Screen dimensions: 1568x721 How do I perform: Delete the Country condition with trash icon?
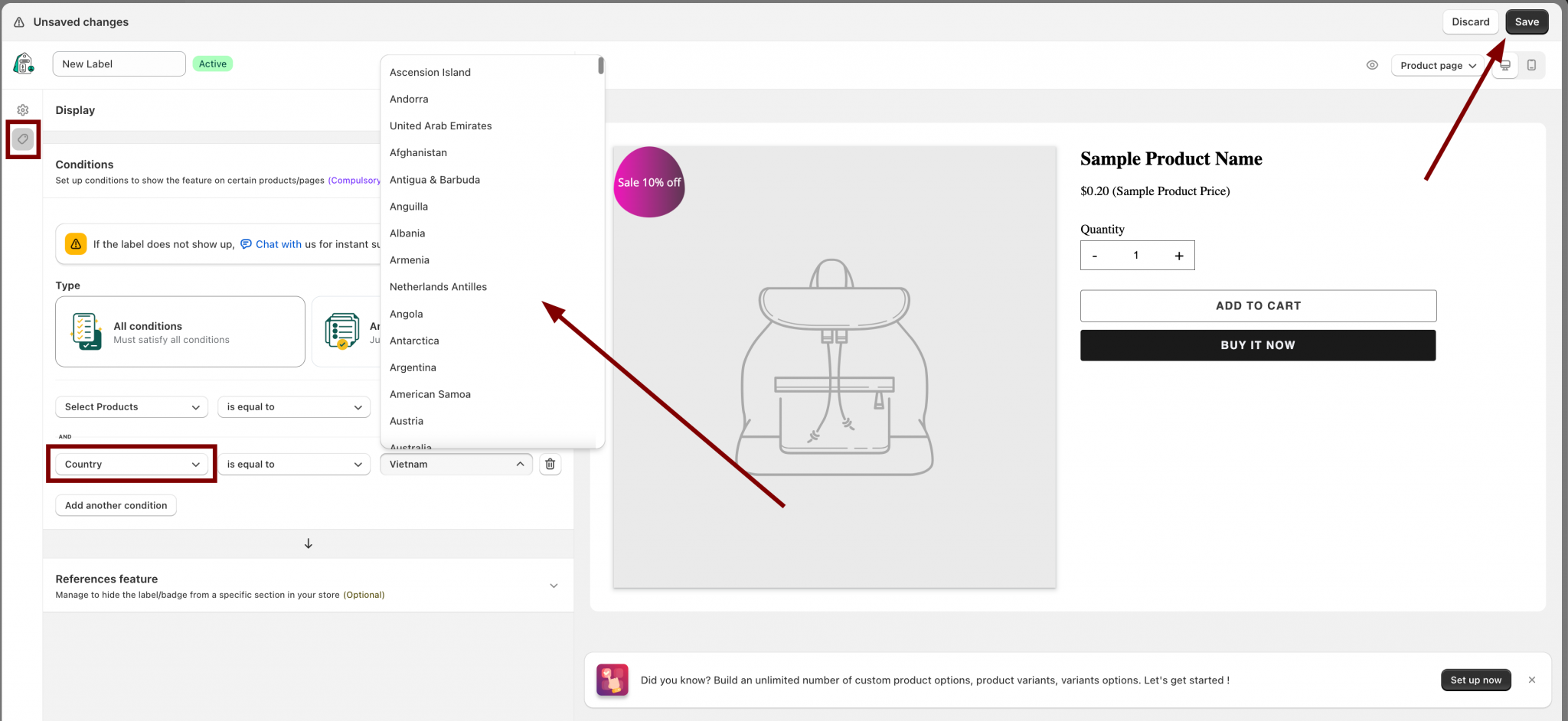550,464
